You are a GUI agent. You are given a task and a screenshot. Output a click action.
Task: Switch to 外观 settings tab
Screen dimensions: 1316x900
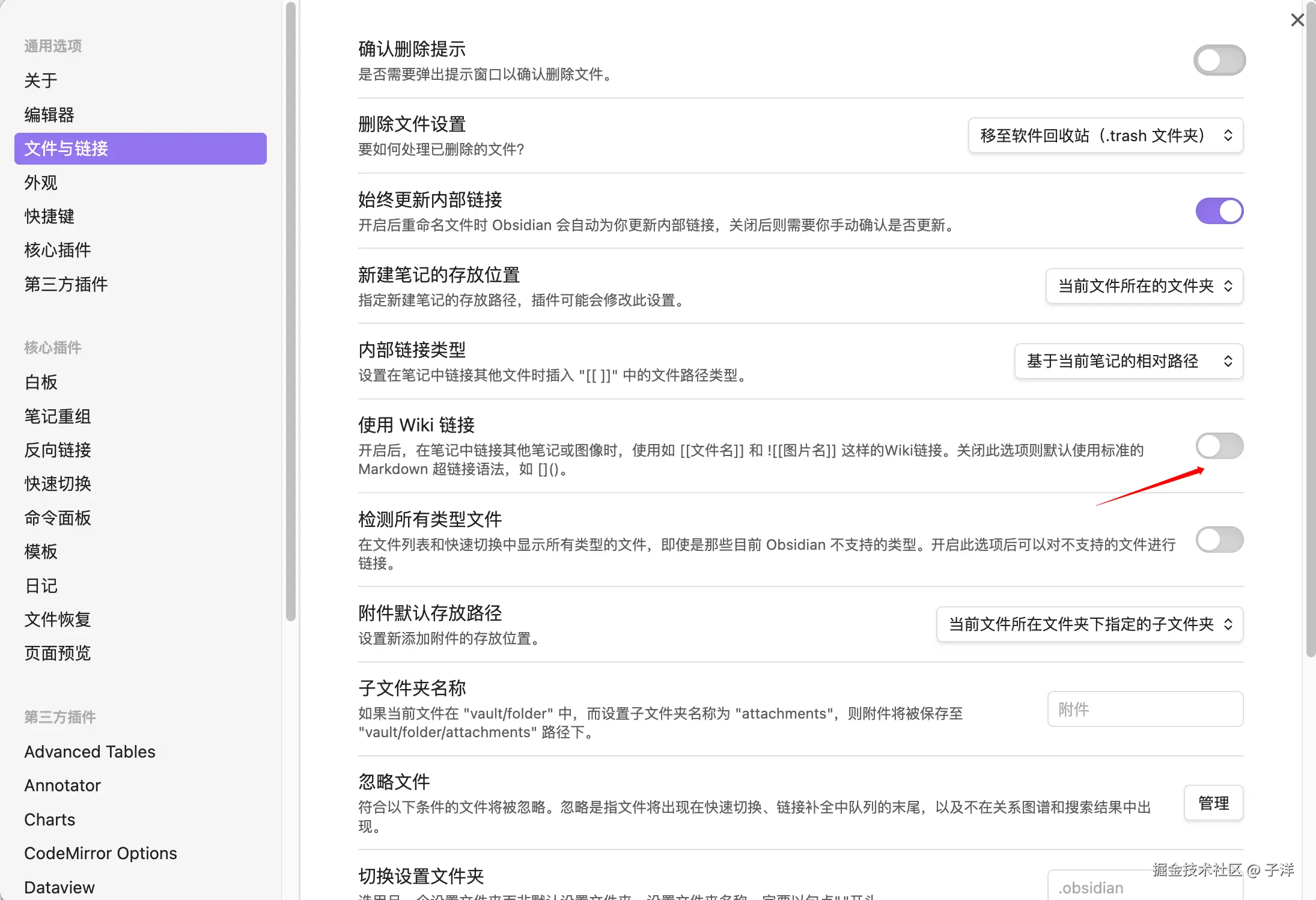41,183
